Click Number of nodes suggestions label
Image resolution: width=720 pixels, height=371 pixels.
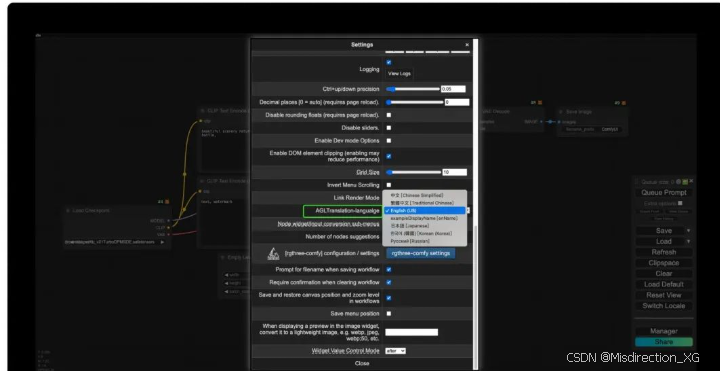(x=343, y=237)
